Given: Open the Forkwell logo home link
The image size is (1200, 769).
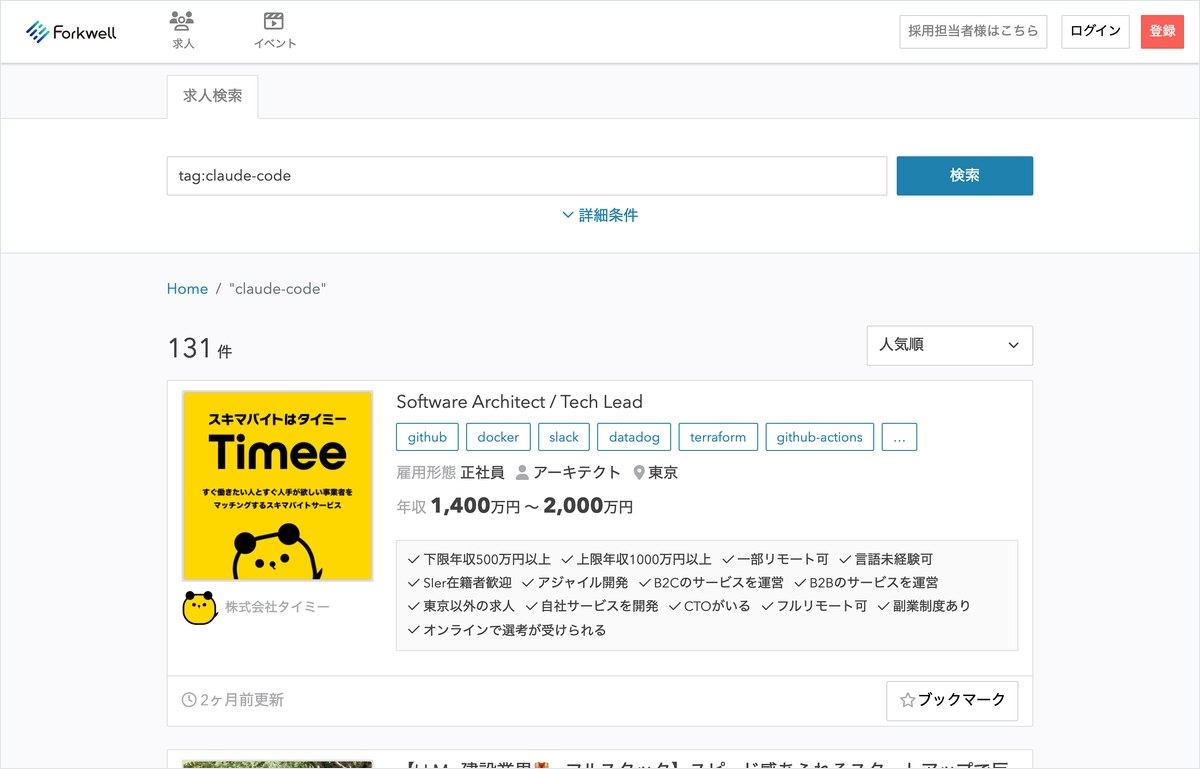Looking at the screenshot, I should (71, 32).
